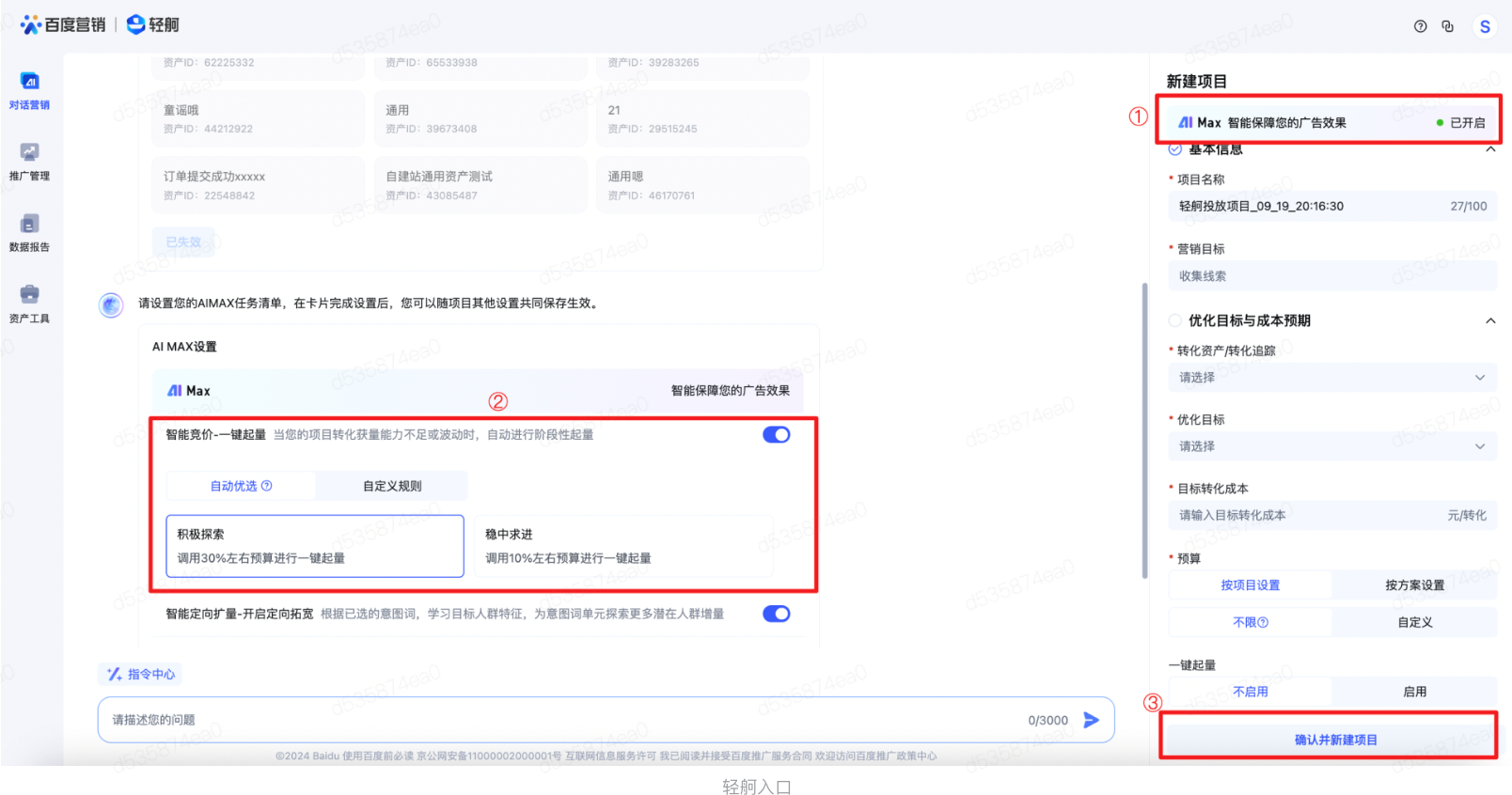Click the 百度营销 logo
This screenshot has height=795, width=1512.
coord(63,24)
